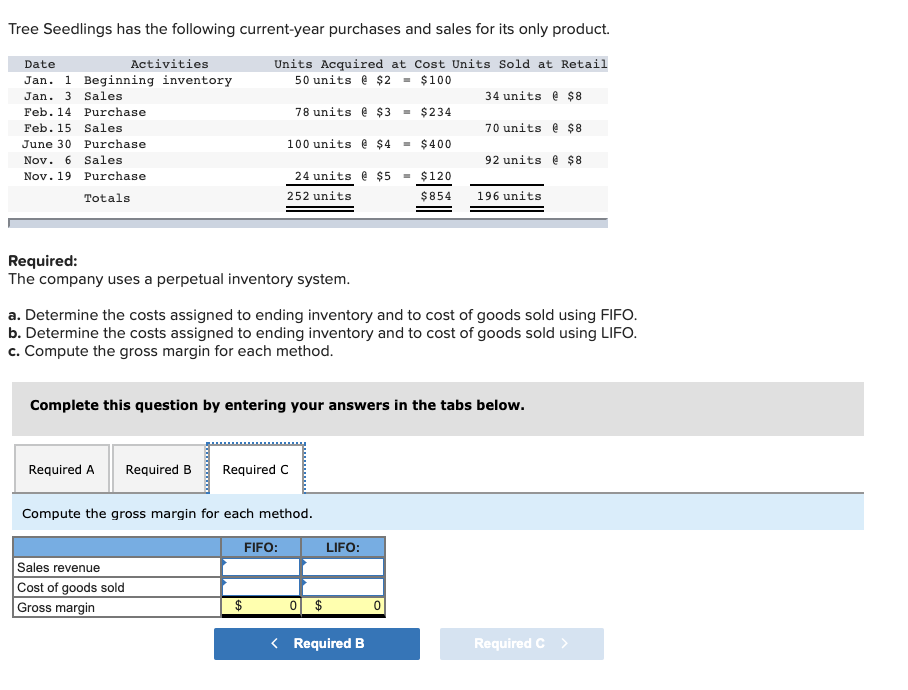Image resolution: width=908 pixels, height=690 pixels.
Task: Click the left chevron beside Required B
Action: 274,644
